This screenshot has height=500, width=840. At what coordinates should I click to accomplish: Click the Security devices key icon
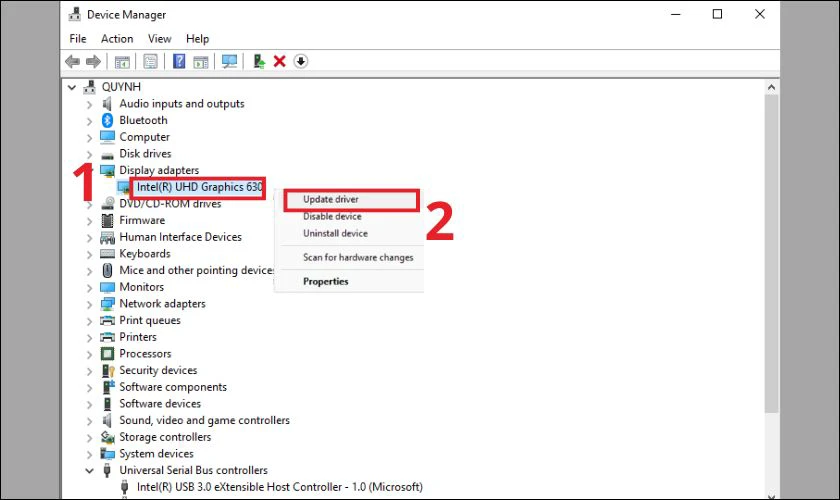point(108,370)
